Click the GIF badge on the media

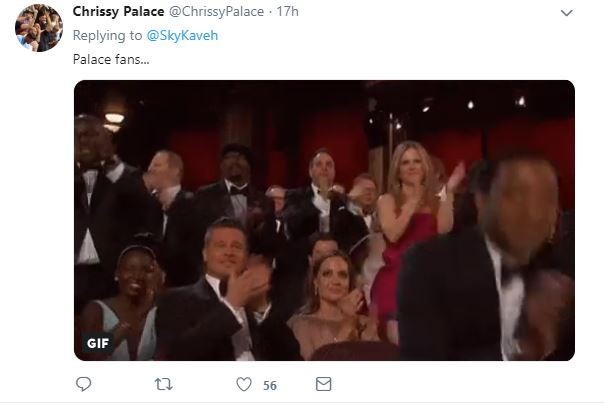97,344
